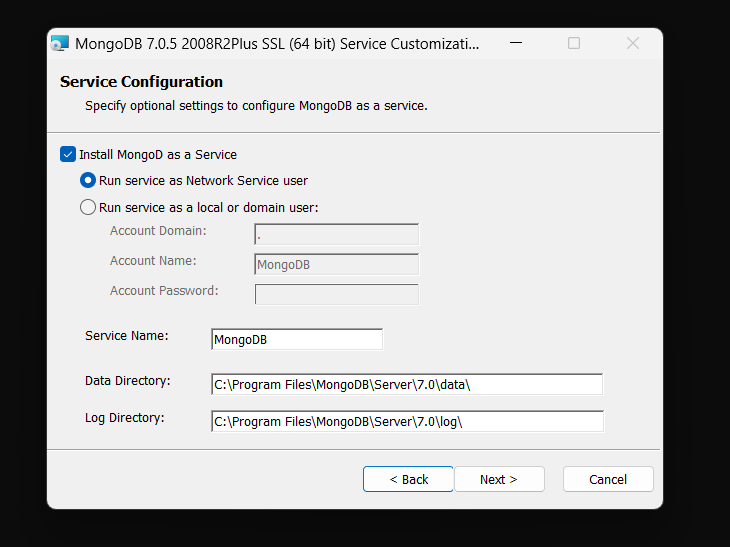Click the Account Name field
The image size is (730, 547).
(337, 264)
